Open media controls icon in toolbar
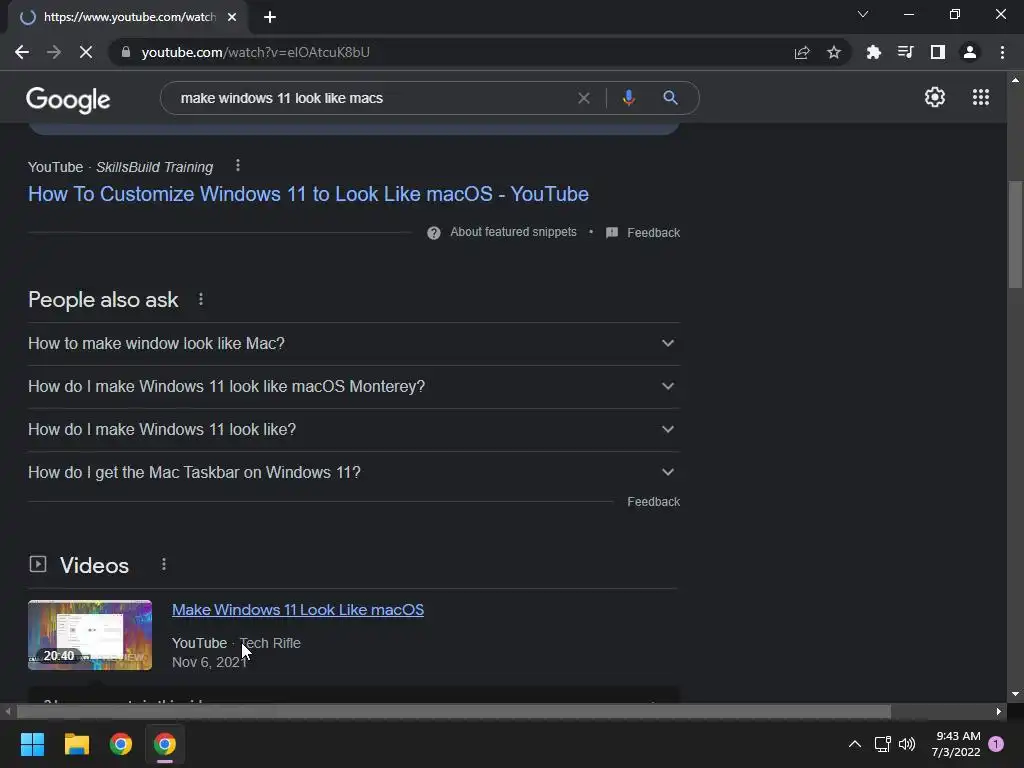The width and height of the screenshot is (1024, 768). [x=906, y=52]
